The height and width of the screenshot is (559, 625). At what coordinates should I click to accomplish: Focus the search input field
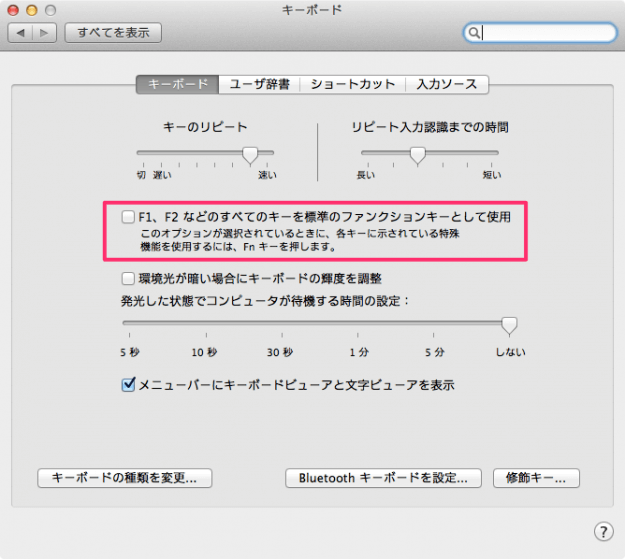[x=540, y=33]
